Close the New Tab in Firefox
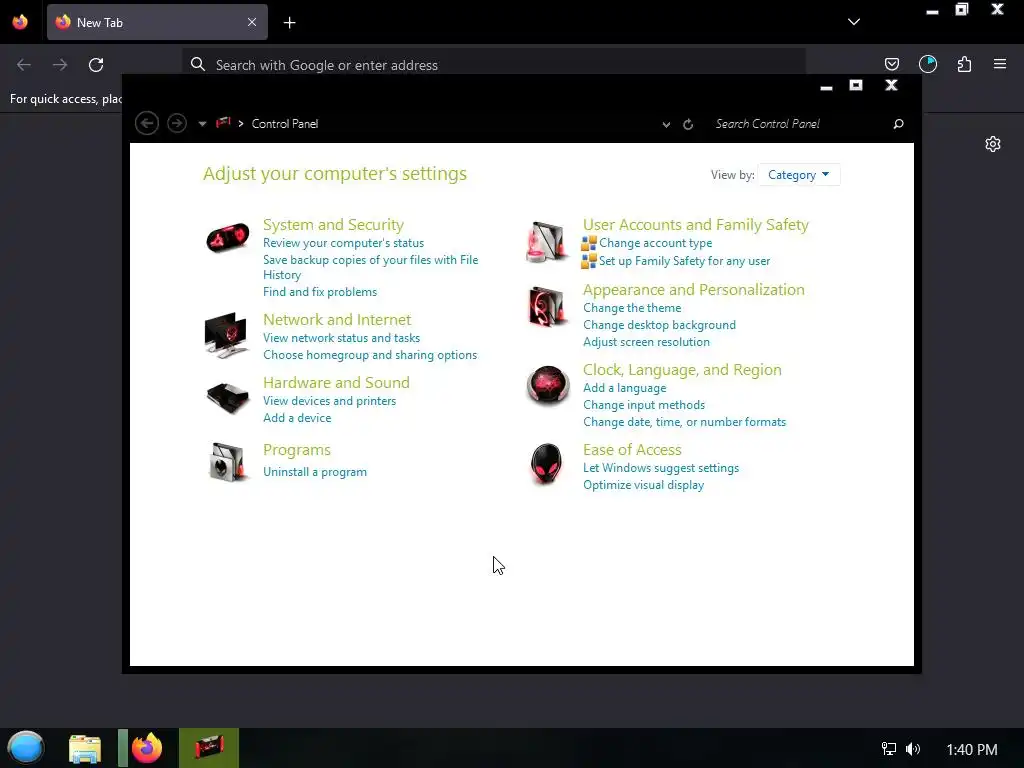The image size is (1024, 768). click(x=252, y=22)
